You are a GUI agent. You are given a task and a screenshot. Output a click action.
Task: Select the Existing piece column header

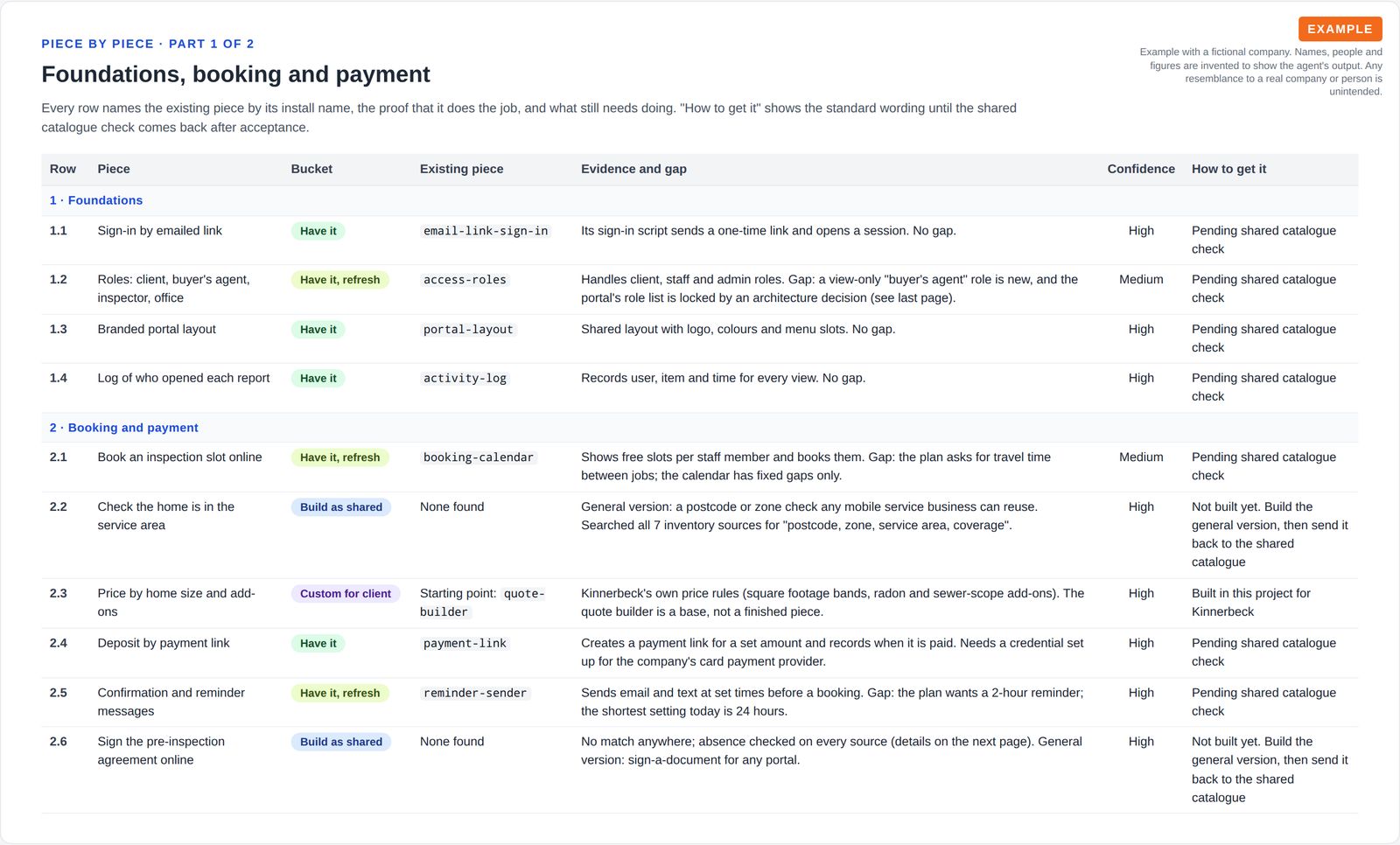click(461, 169)
